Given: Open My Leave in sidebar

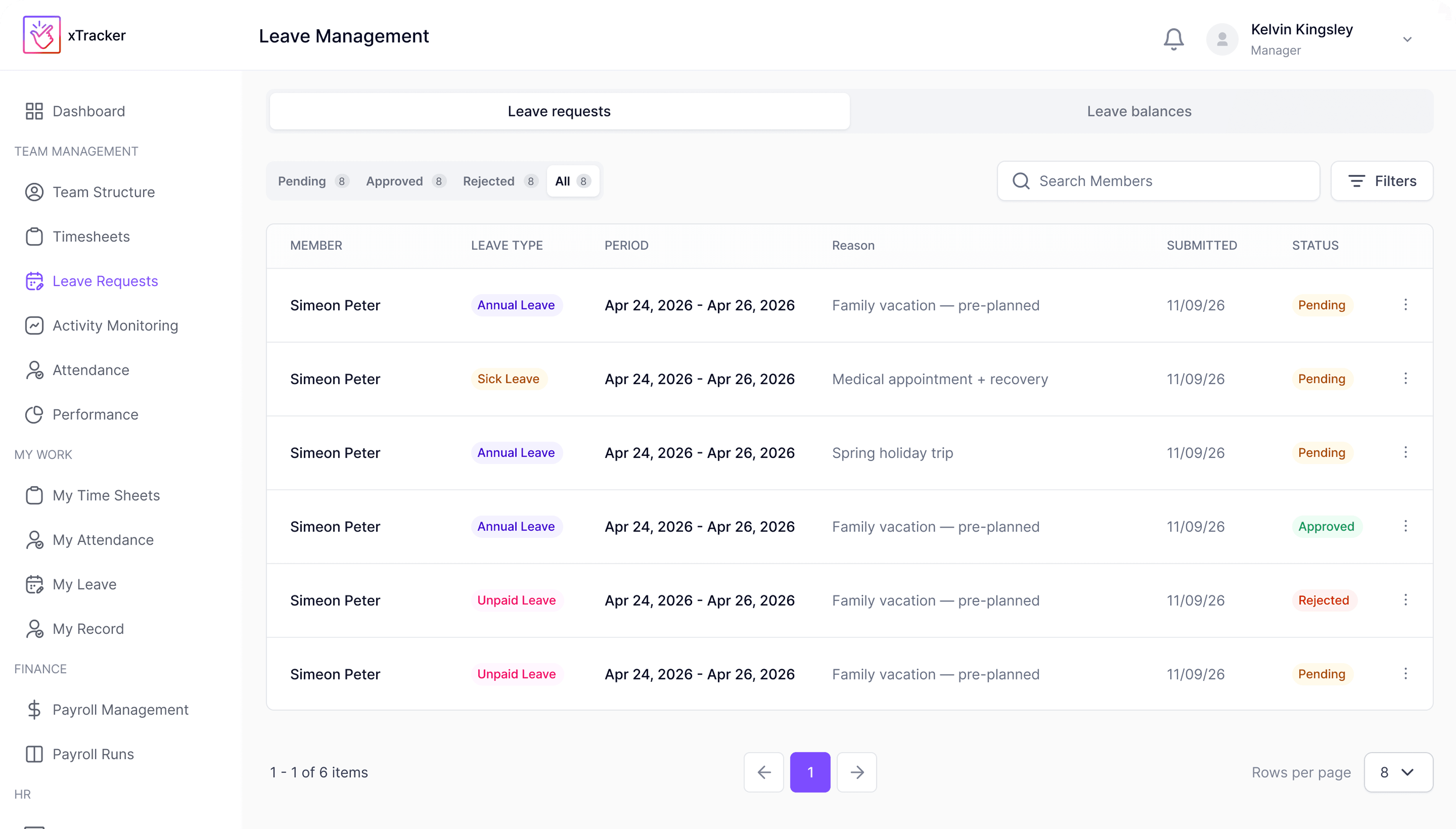Looking at the screenshot, I should (x=71, y=584).
